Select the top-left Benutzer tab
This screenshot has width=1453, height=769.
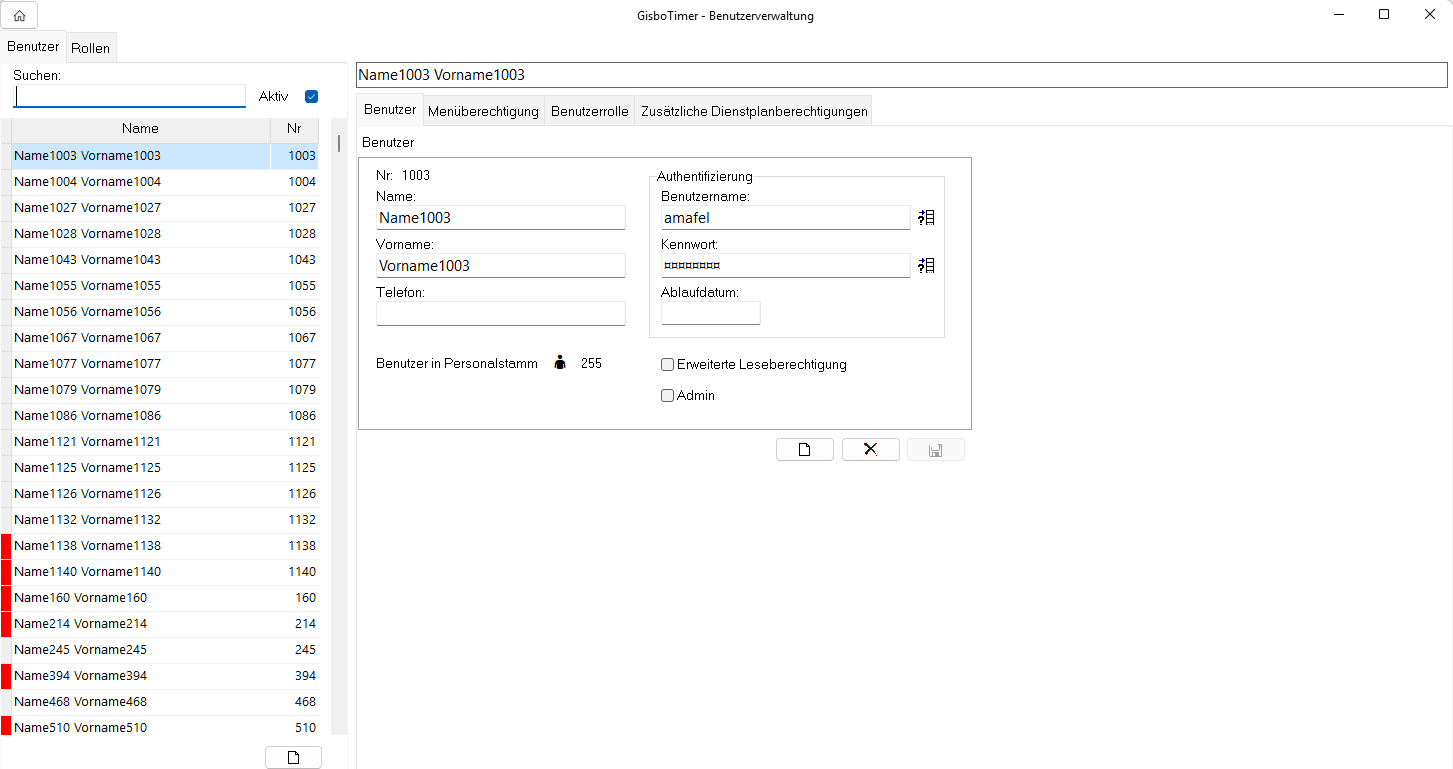(33, 47)
